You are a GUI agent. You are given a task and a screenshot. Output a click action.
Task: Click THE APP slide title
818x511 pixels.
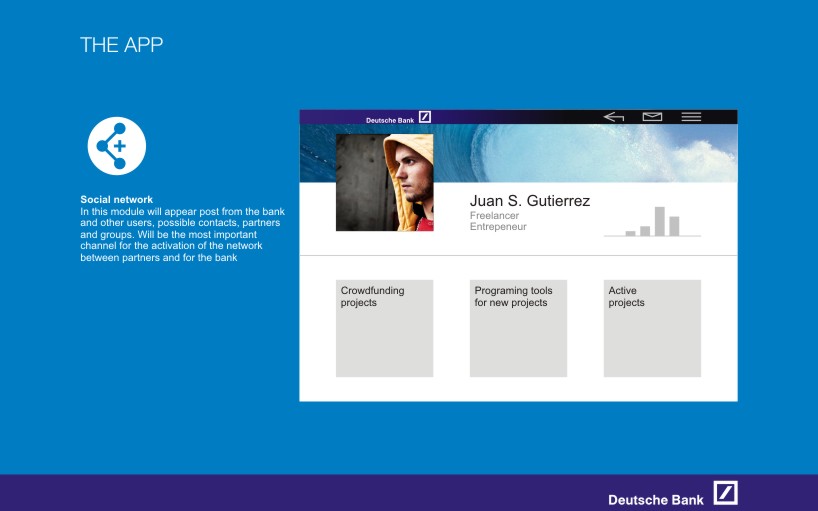click(121, 45)
